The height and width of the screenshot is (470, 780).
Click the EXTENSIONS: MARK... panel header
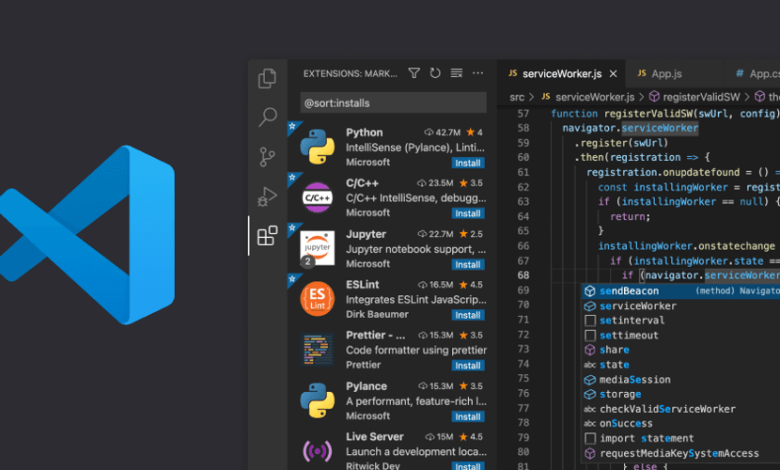pos(350,74)
